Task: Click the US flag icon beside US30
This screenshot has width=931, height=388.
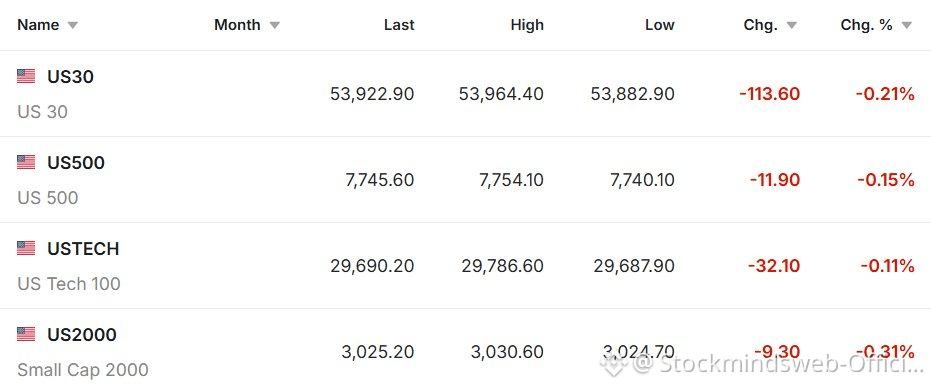Action: 26,76
